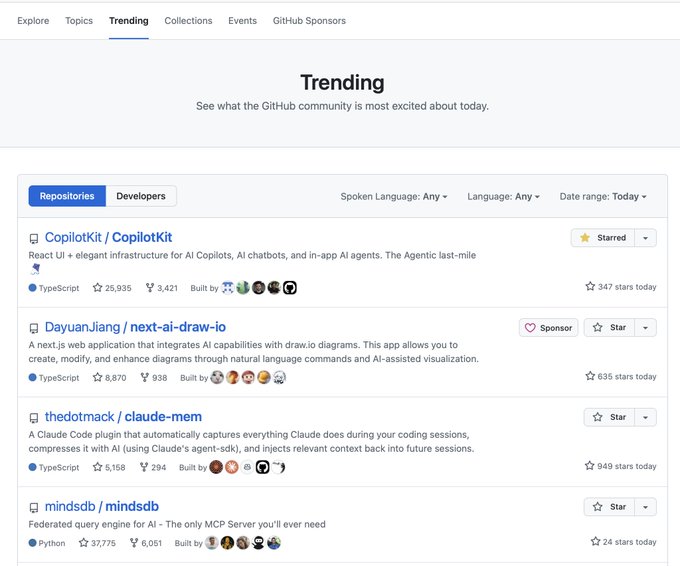Expand list dropdown beside claude-mem Star

645,417
